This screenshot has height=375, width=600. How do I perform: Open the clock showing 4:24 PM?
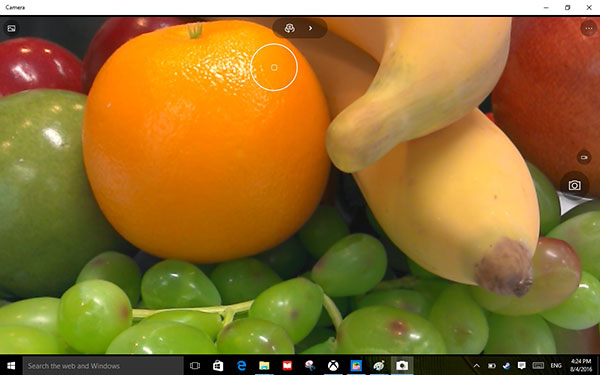click(581, 366)
